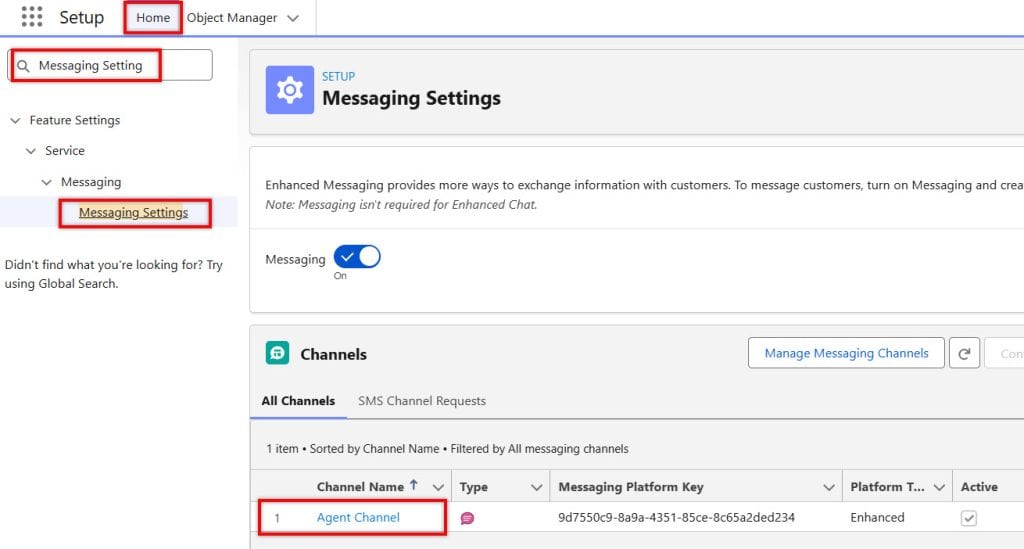Click the Messaging Settings page heading
The height and width of the screenshot is (549, 1024).
(x=411, y=98)
